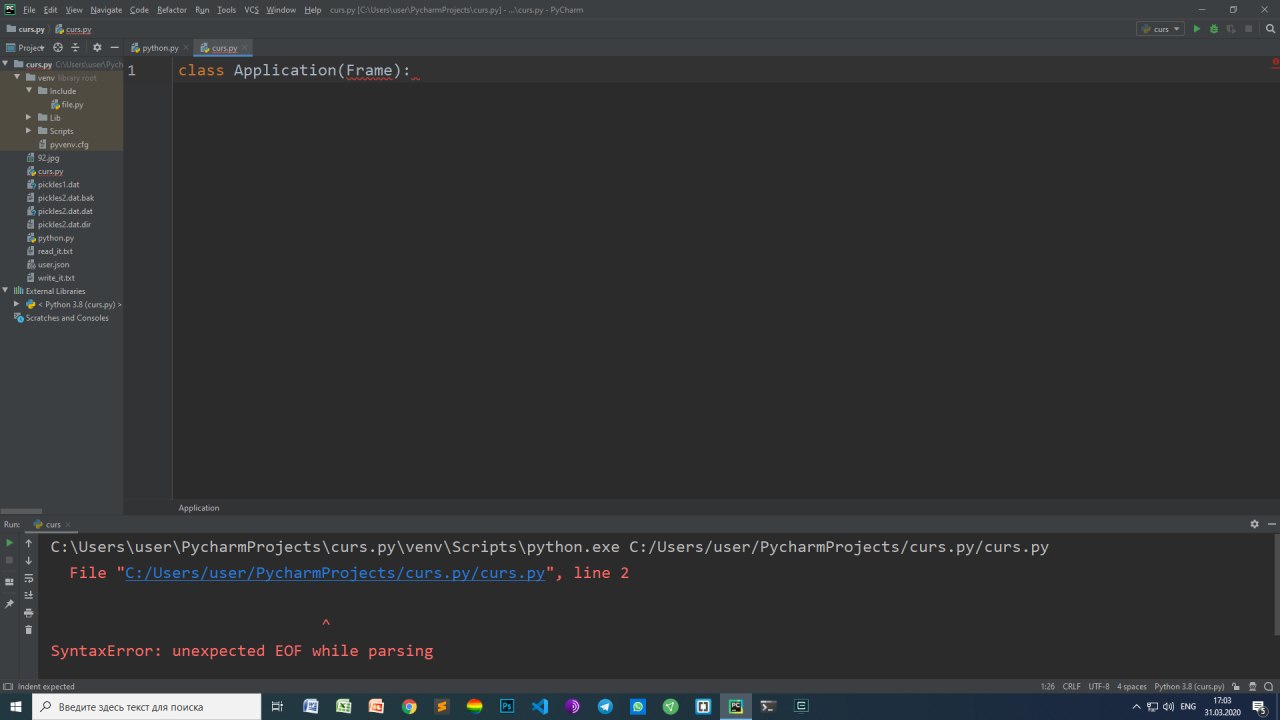Click the grey Stop square in top toolbar

[x=1247, y=29]
